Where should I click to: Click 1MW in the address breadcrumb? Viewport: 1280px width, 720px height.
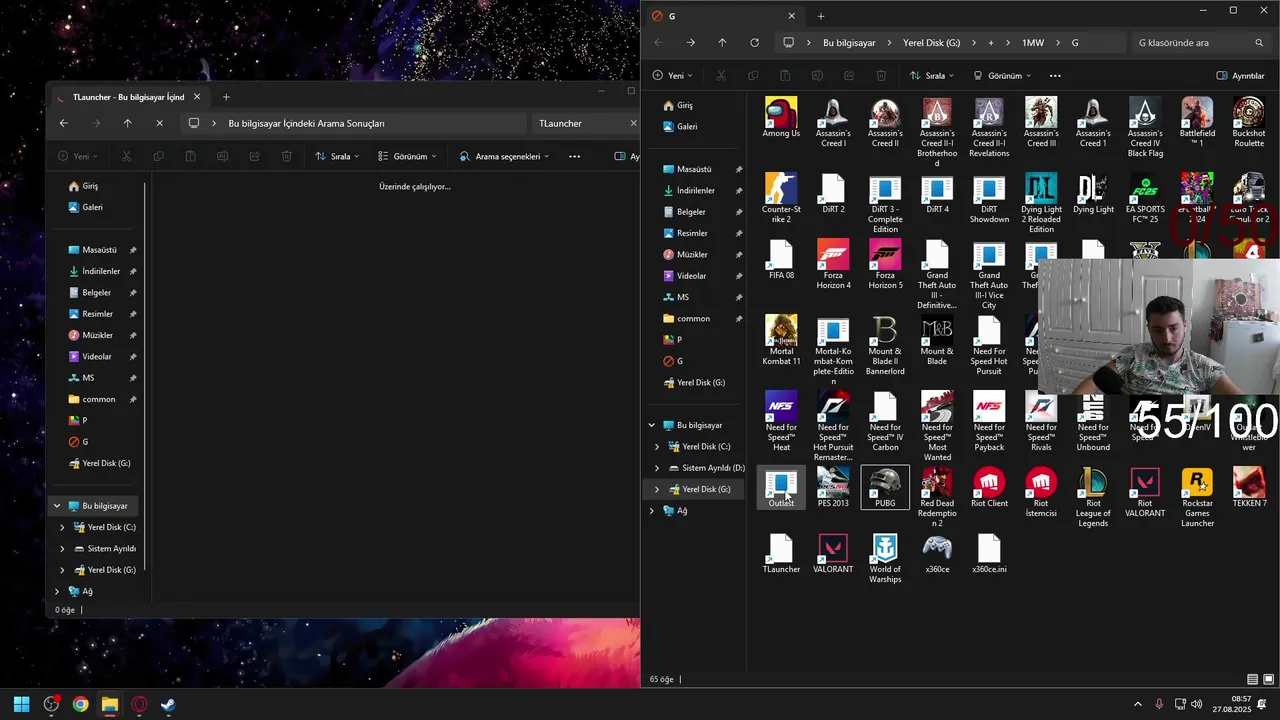click(x=1032, y=43)
